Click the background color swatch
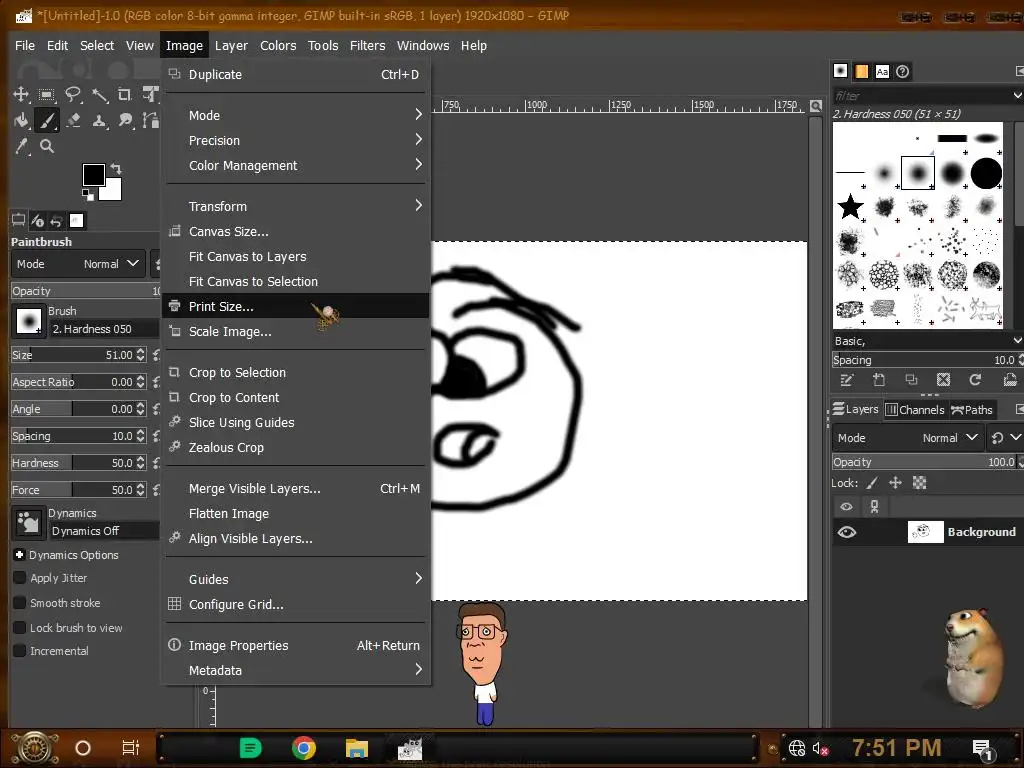Screen dimensions: 1024x768 coord(112,191)
